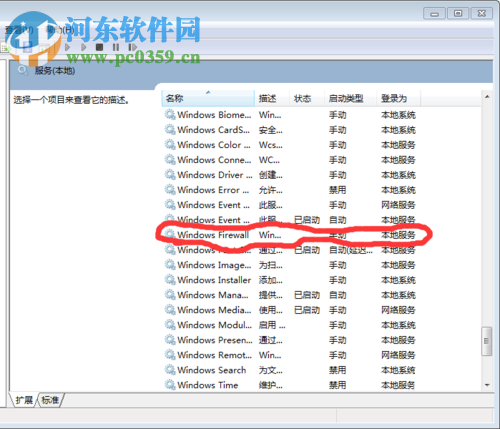Click gear icon of Windows Installer service
This screenshot has height=429, width=500.
click(170, 280)
